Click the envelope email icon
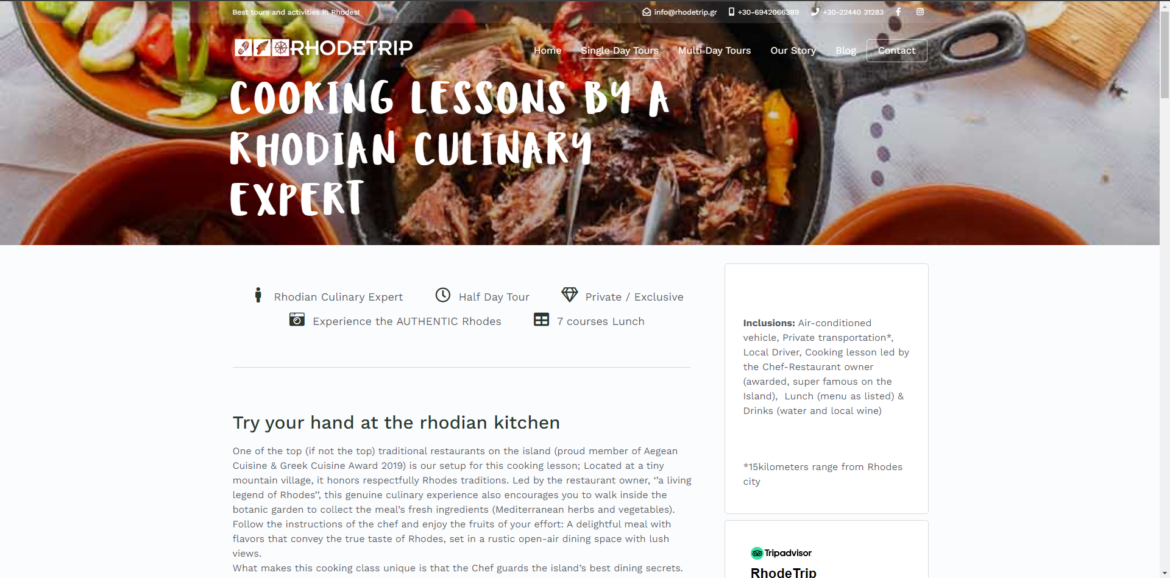Screen dimensions: 1170x578 [x=646, y=12]
